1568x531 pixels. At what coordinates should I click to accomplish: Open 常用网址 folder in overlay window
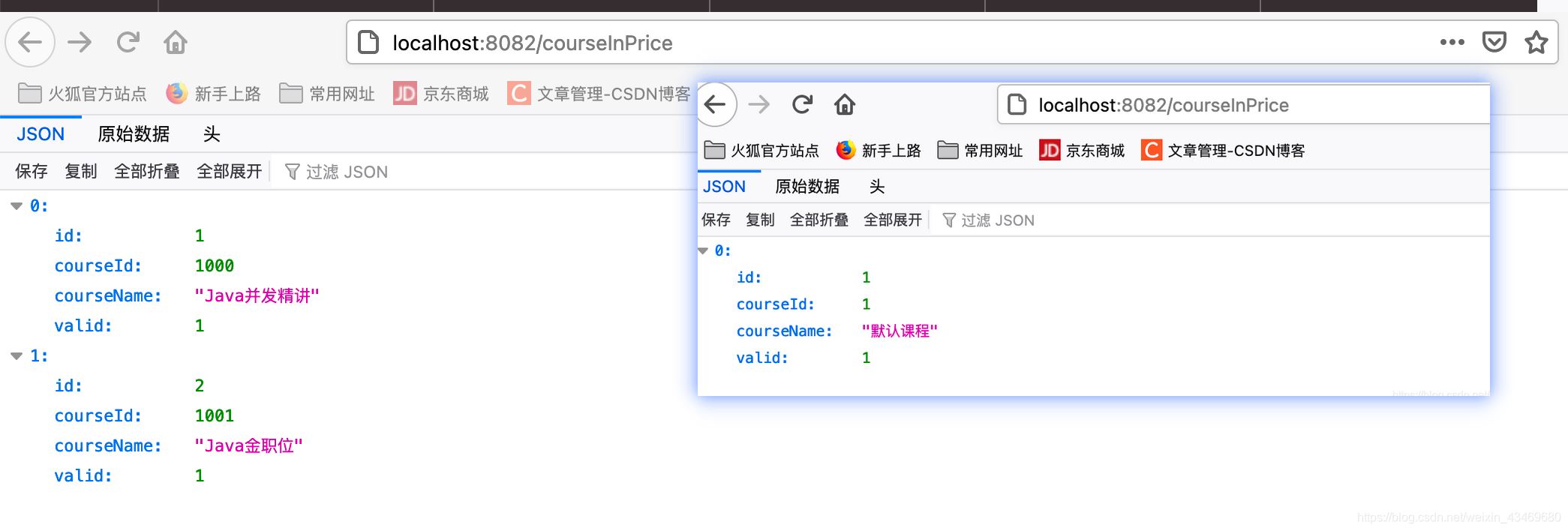981,151
